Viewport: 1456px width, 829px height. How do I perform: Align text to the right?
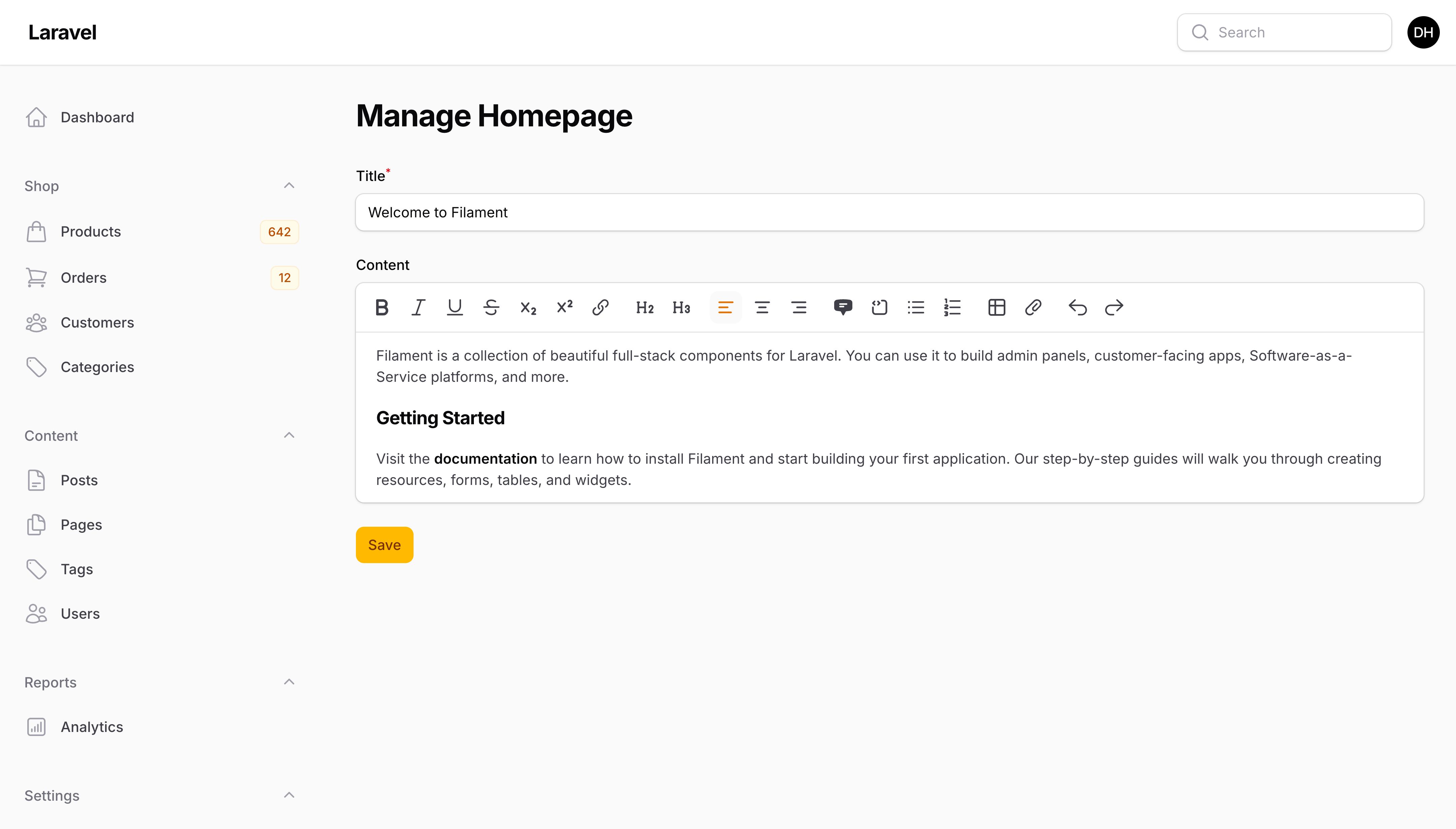coord(798,307)
